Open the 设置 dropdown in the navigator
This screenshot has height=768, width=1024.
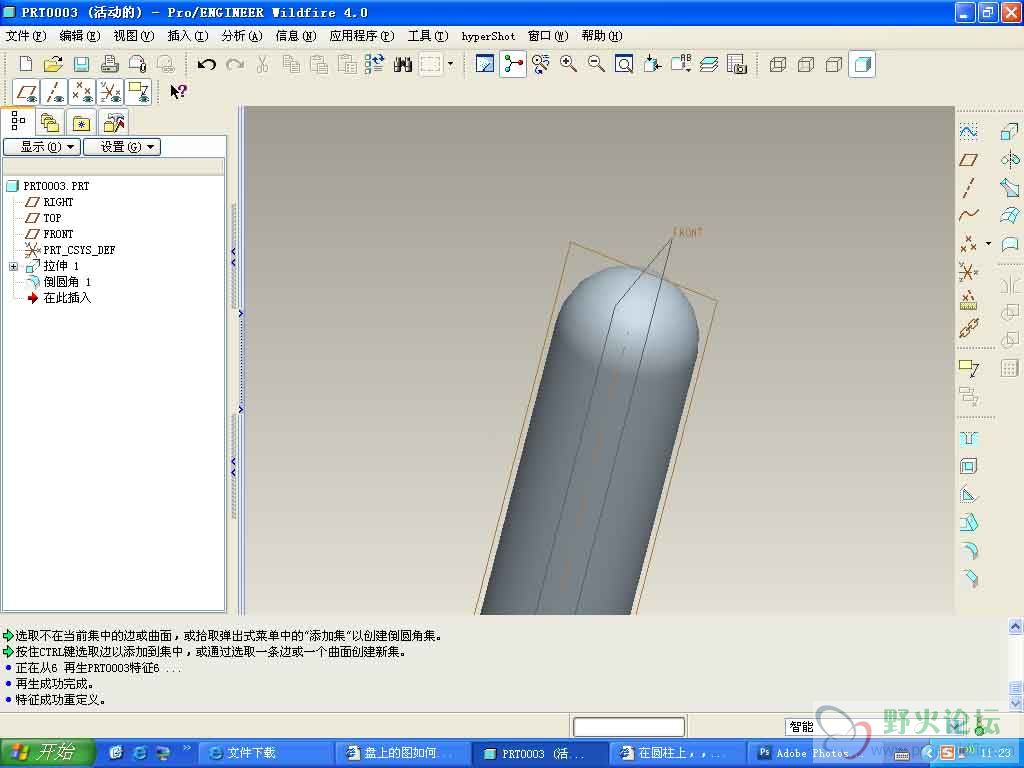122,147
